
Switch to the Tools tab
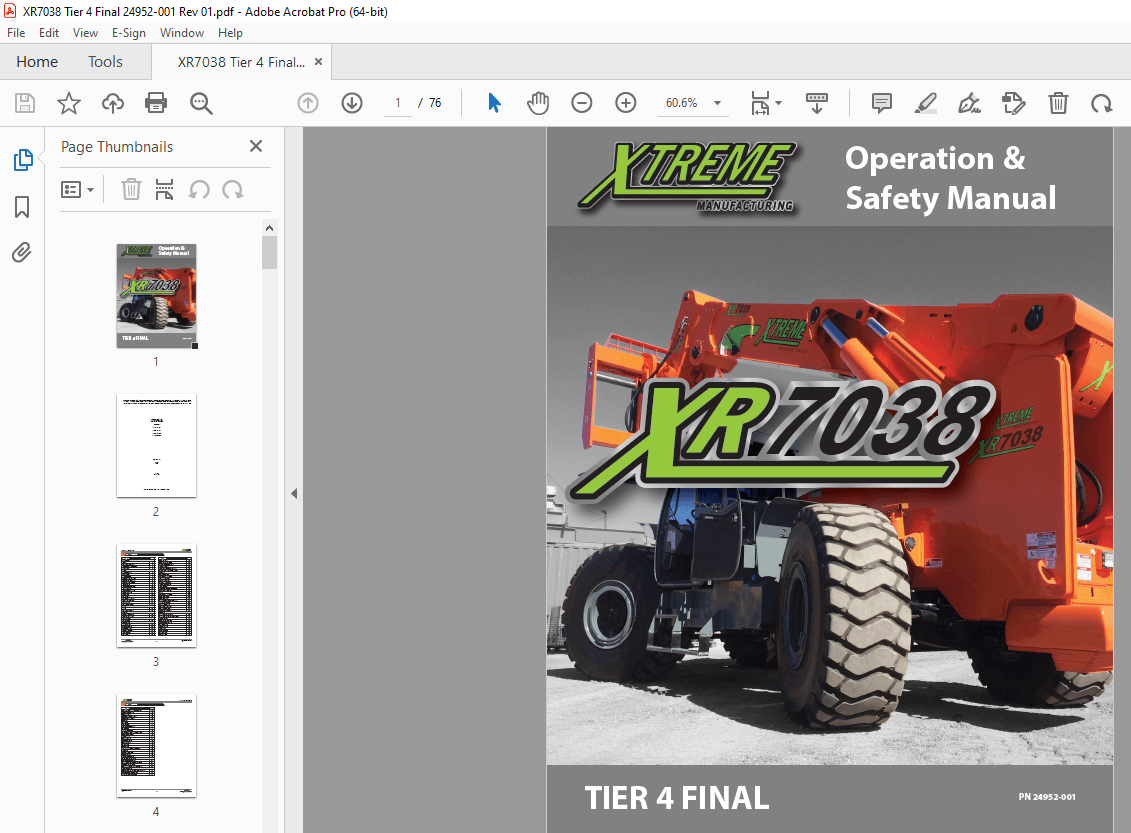(x=105, y=62)
